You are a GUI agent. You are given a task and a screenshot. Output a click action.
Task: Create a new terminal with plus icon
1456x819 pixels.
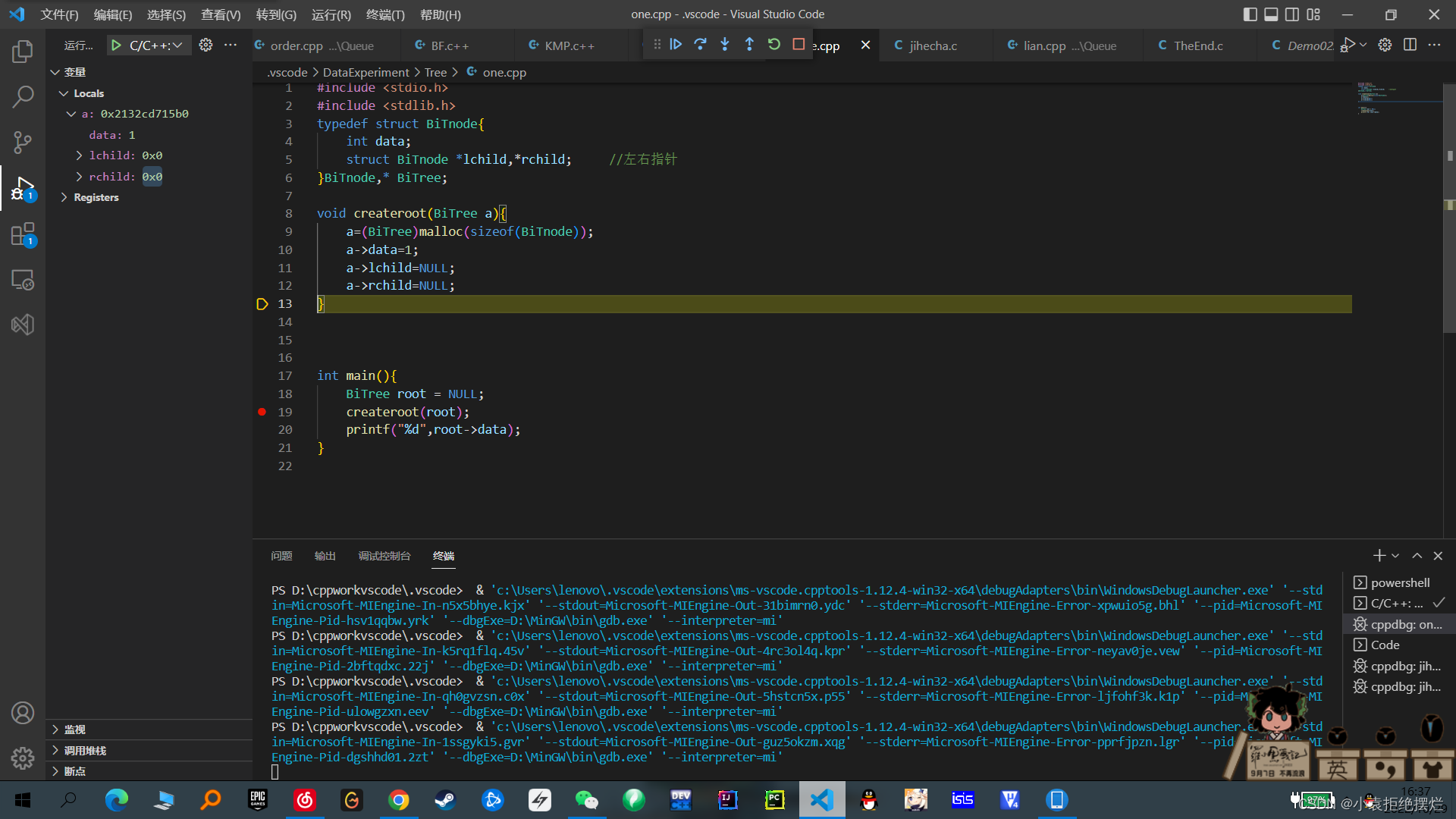(1379, 556)
